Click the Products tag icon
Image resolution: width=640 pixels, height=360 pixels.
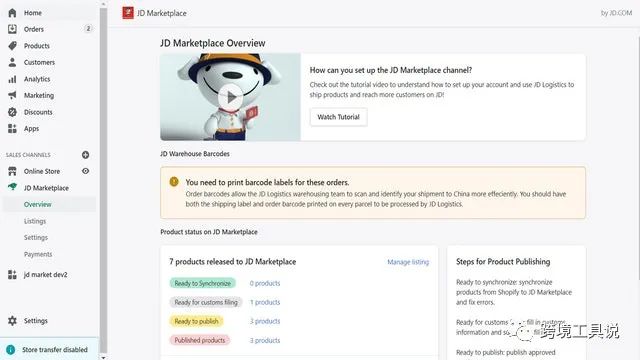(x=12, y=46)
